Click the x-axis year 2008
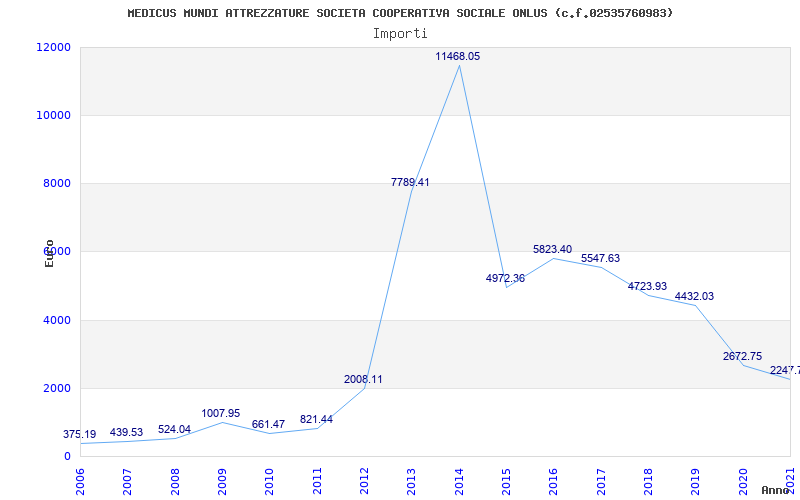The image size is (800, 500). click(x=175, y=482)
